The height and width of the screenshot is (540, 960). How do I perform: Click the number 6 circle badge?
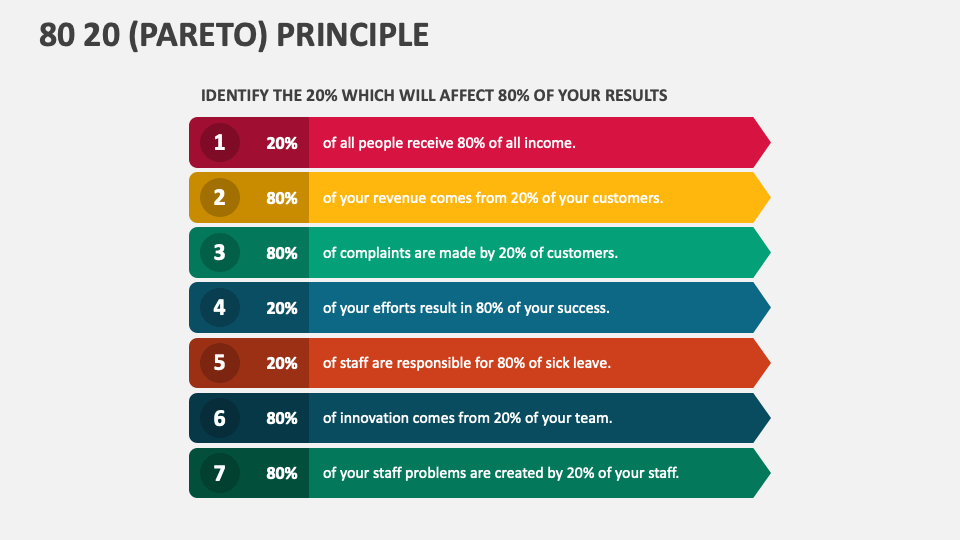pyautogui.click(x=219, y=418)
